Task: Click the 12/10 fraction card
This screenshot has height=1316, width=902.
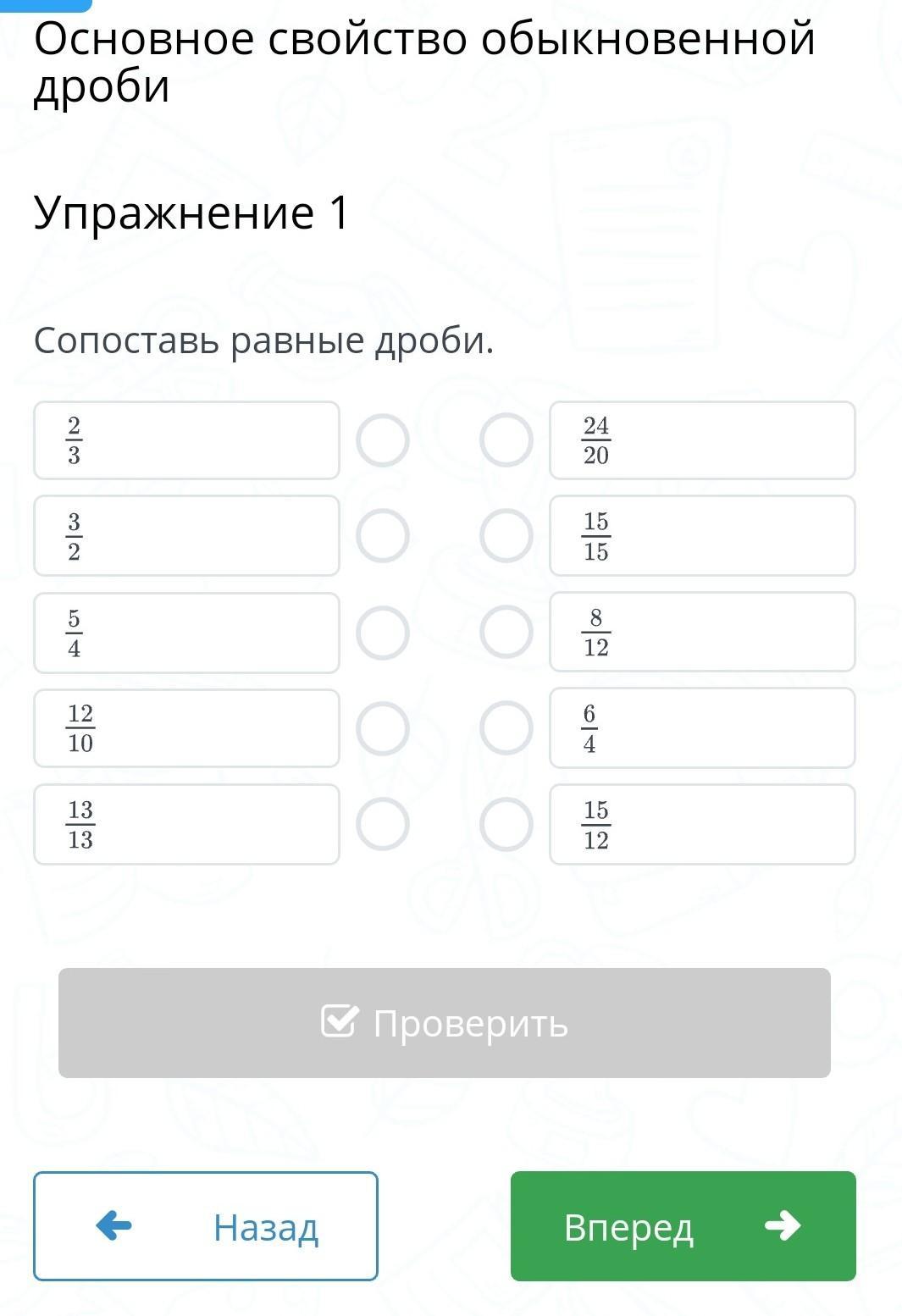Action: click(186, 728)
